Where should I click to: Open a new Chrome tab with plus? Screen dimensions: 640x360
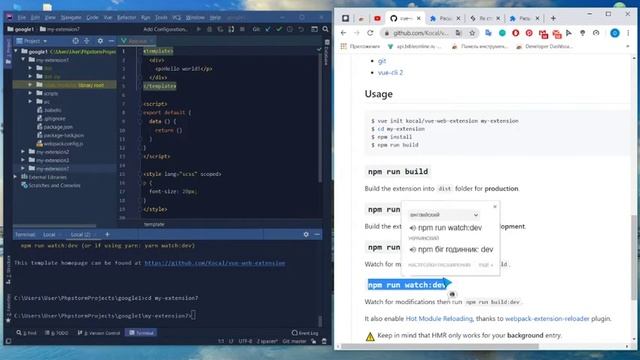pyautogui.click(x=553, y=18)
